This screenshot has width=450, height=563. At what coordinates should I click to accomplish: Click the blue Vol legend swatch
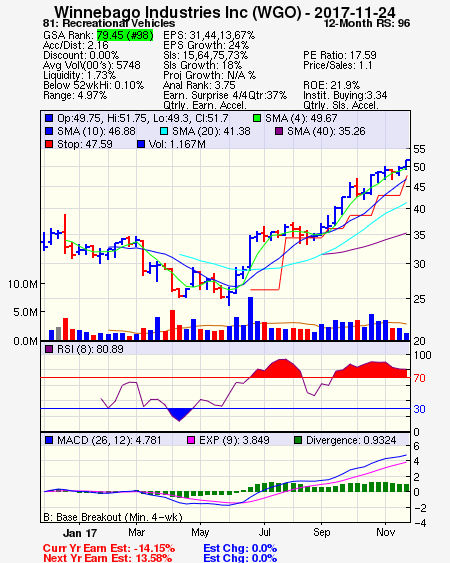(x=141, y=144)
